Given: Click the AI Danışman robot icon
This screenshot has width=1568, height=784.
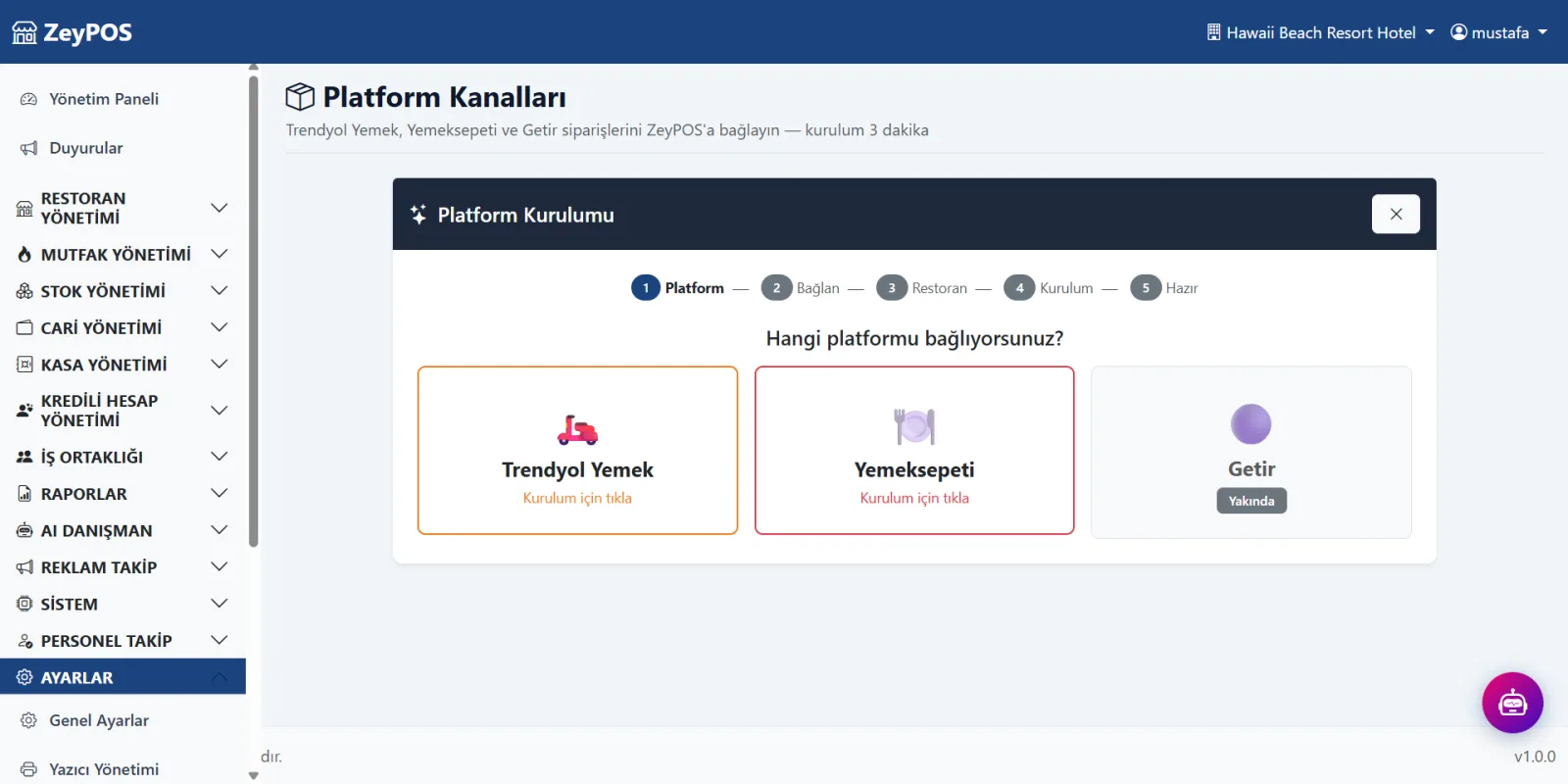Looking at the screenshot, I should [24, 530].
